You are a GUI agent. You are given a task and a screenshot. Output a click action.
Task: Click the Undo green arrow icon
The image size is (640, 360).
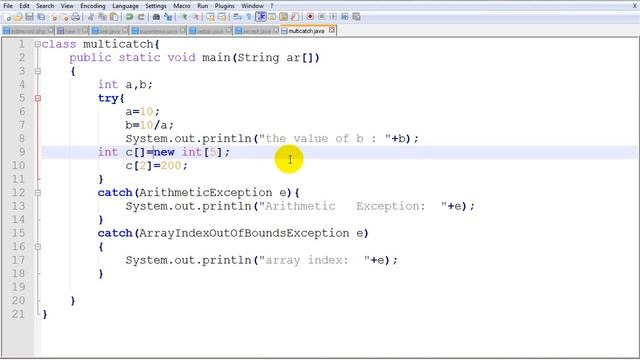click(x=129, y=17)
